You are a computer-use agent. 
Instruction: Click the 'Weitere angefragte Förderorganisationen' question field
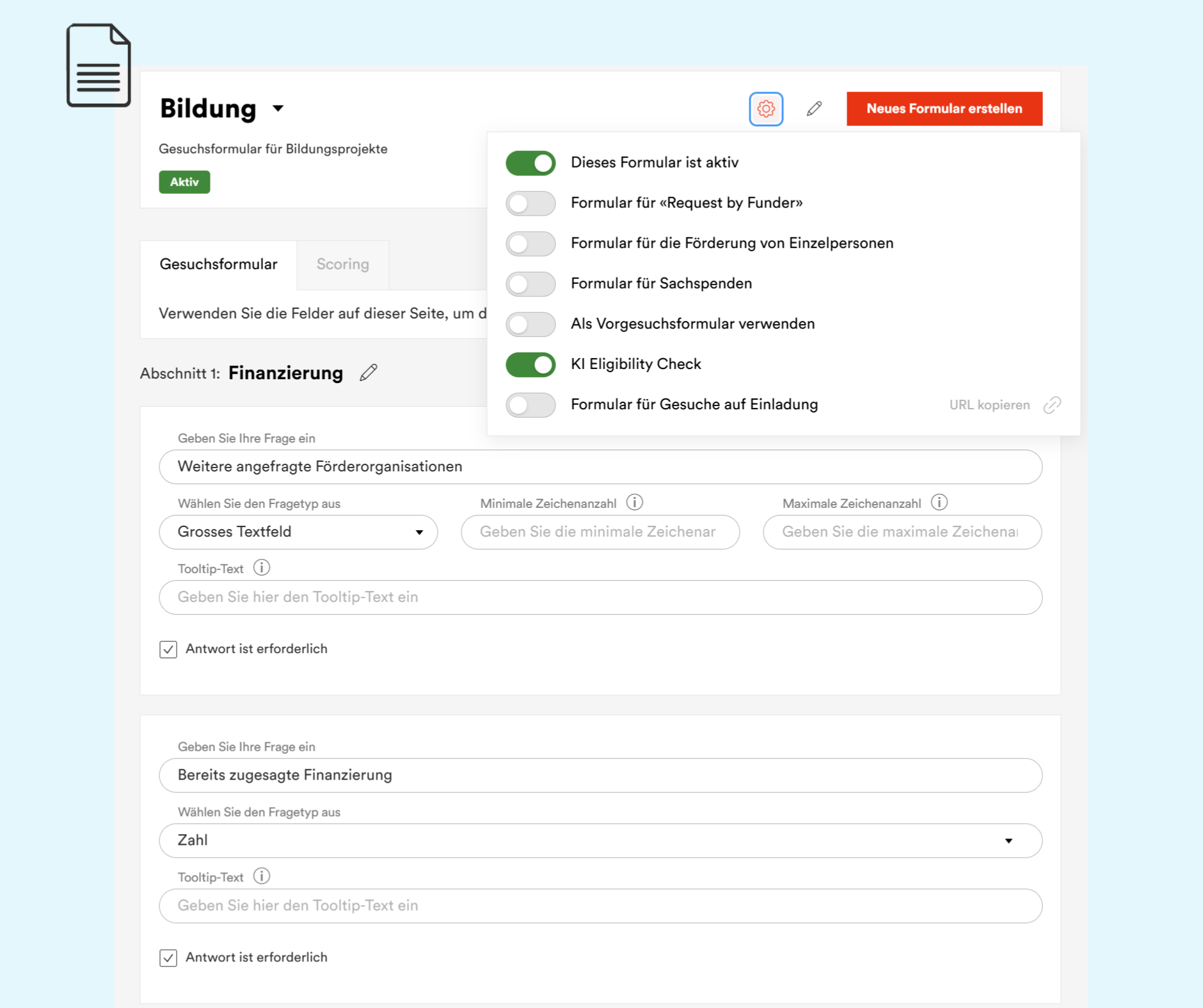coord(600,467)
